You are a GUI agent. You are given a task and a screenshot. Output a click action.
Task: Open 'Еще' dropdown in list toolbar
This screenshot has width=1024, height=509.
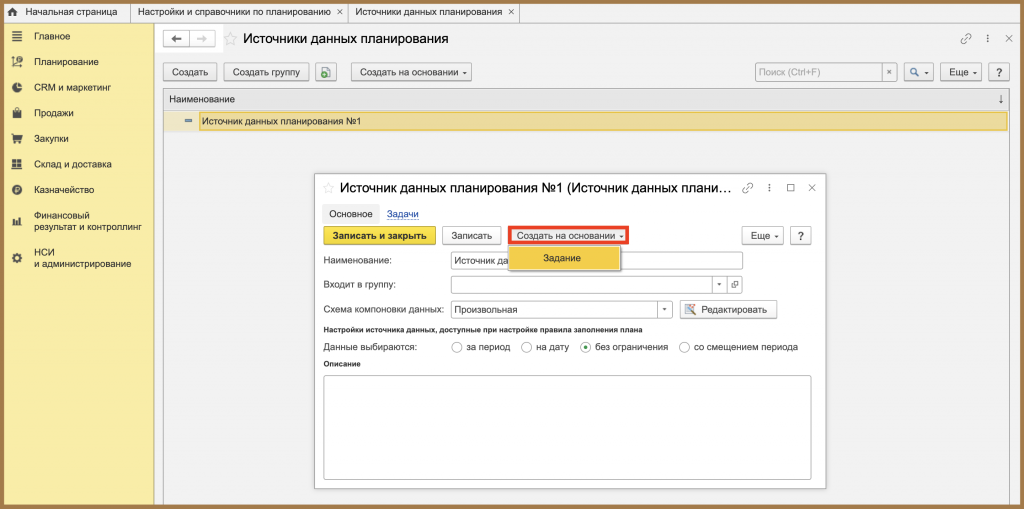[x=961, y=73]
